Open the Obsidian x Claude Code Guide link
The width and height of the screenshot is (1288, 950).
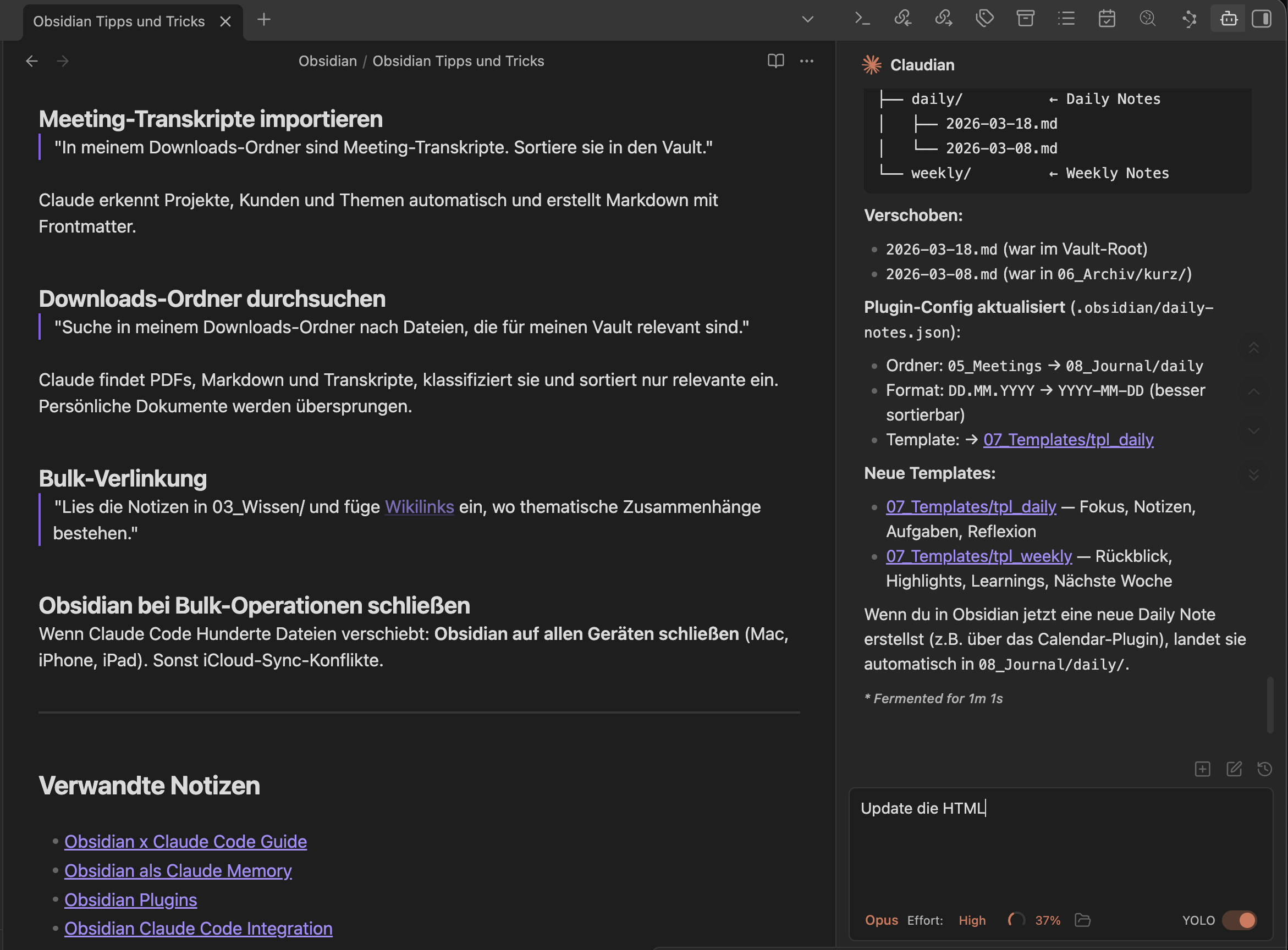[x=185, y=841]
